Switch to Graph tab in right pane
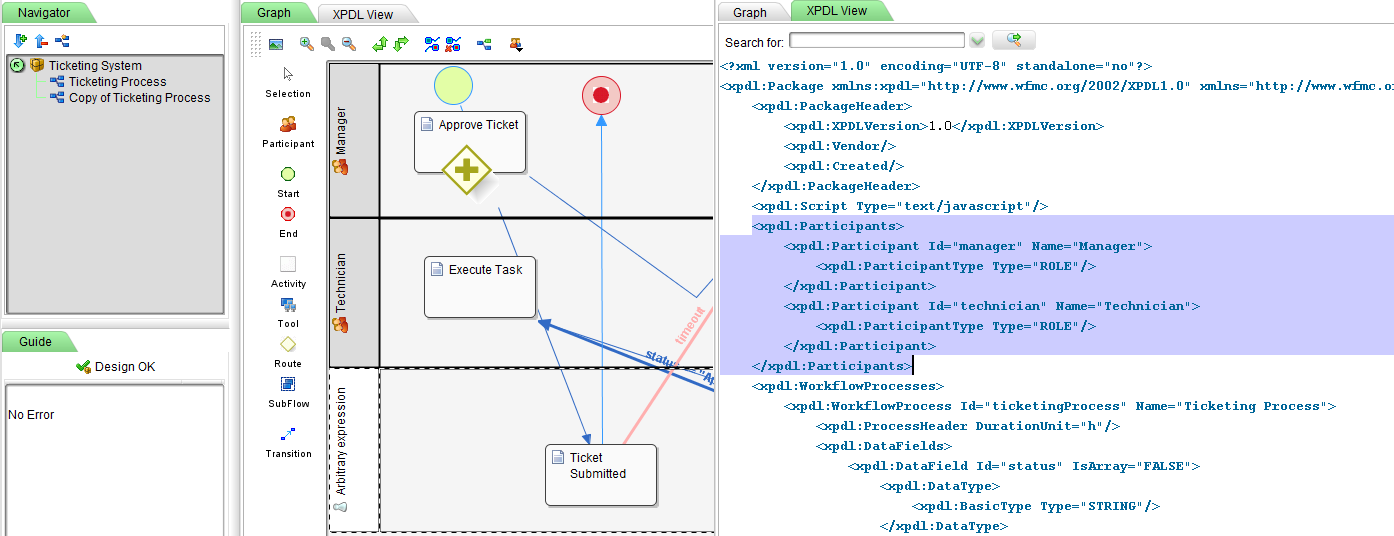The width and height of the screenshot is (1394, 536). [x=750, y=13]
